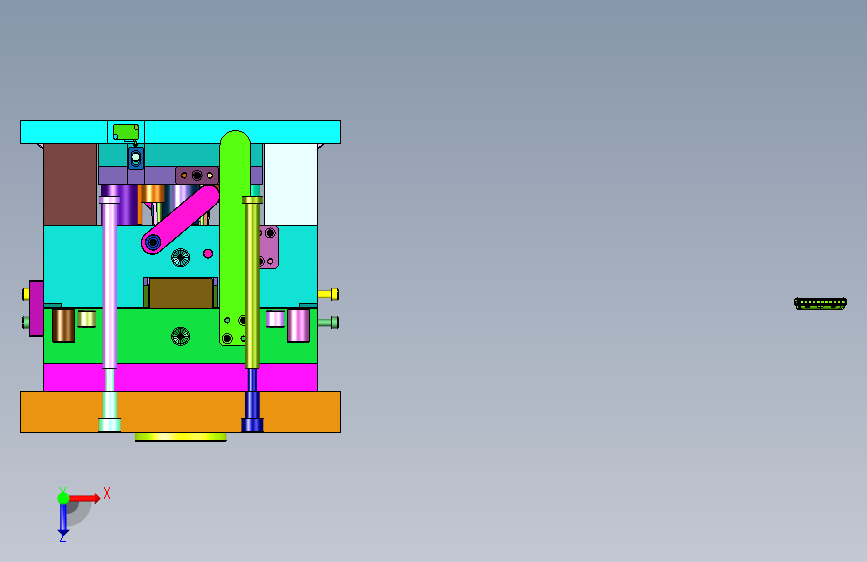
Task: Select the white block at upper right
Action: [x=291, y=184]
